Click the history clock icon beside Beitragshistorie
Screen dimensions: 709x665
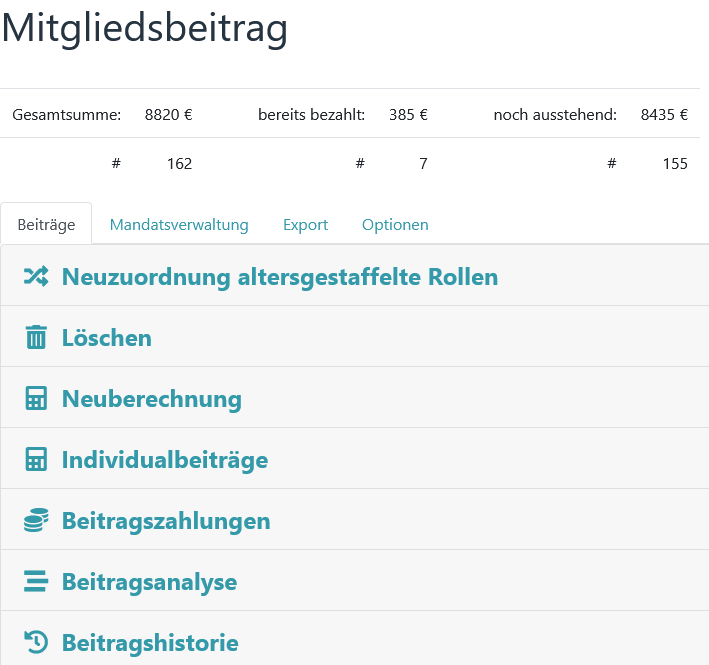pos(36,643)
